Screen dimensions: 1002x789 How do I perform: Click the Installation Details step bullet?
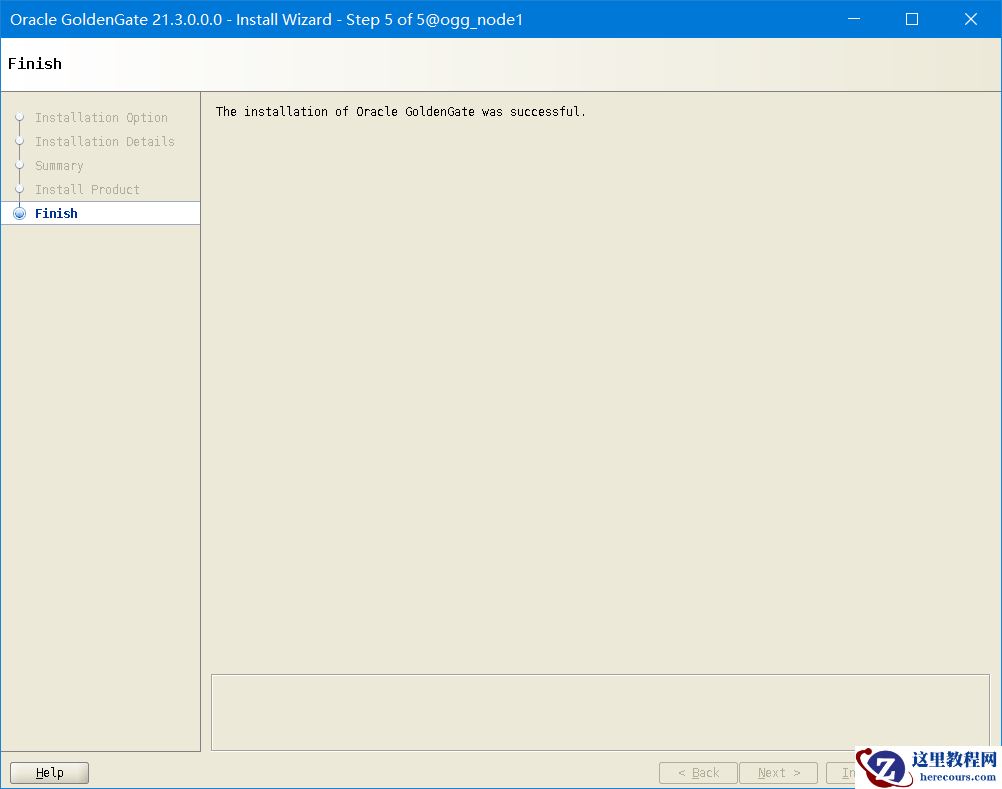coord(20,141)
